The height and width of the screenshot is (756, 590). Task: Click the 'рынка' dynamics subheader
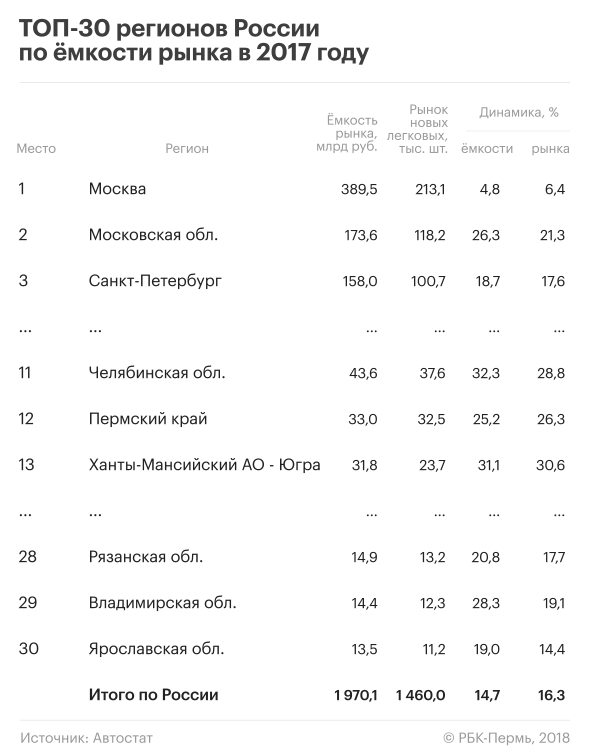click(550, 149)
